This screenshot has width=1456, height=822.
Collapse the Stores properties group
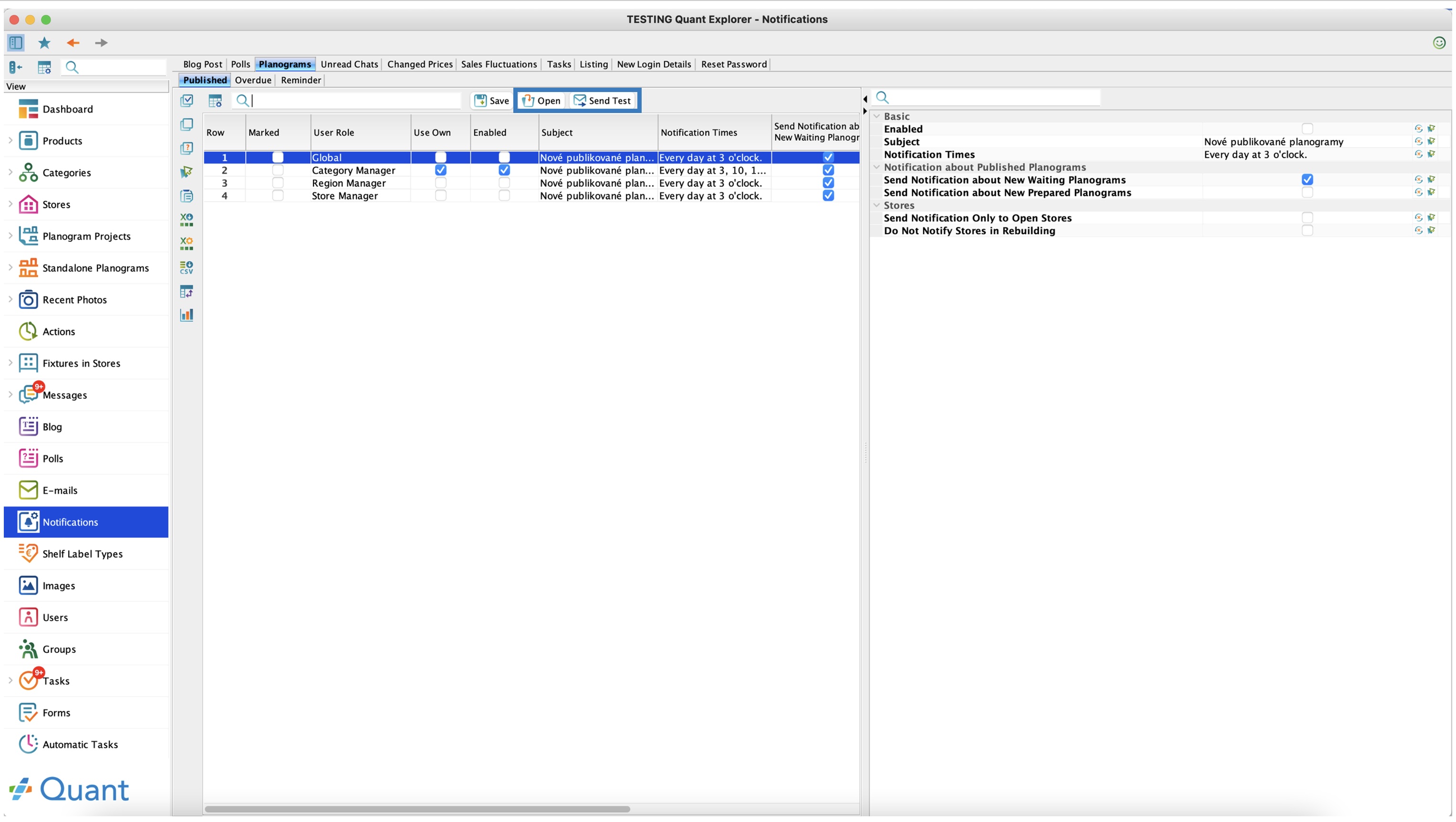coord(877,205)
